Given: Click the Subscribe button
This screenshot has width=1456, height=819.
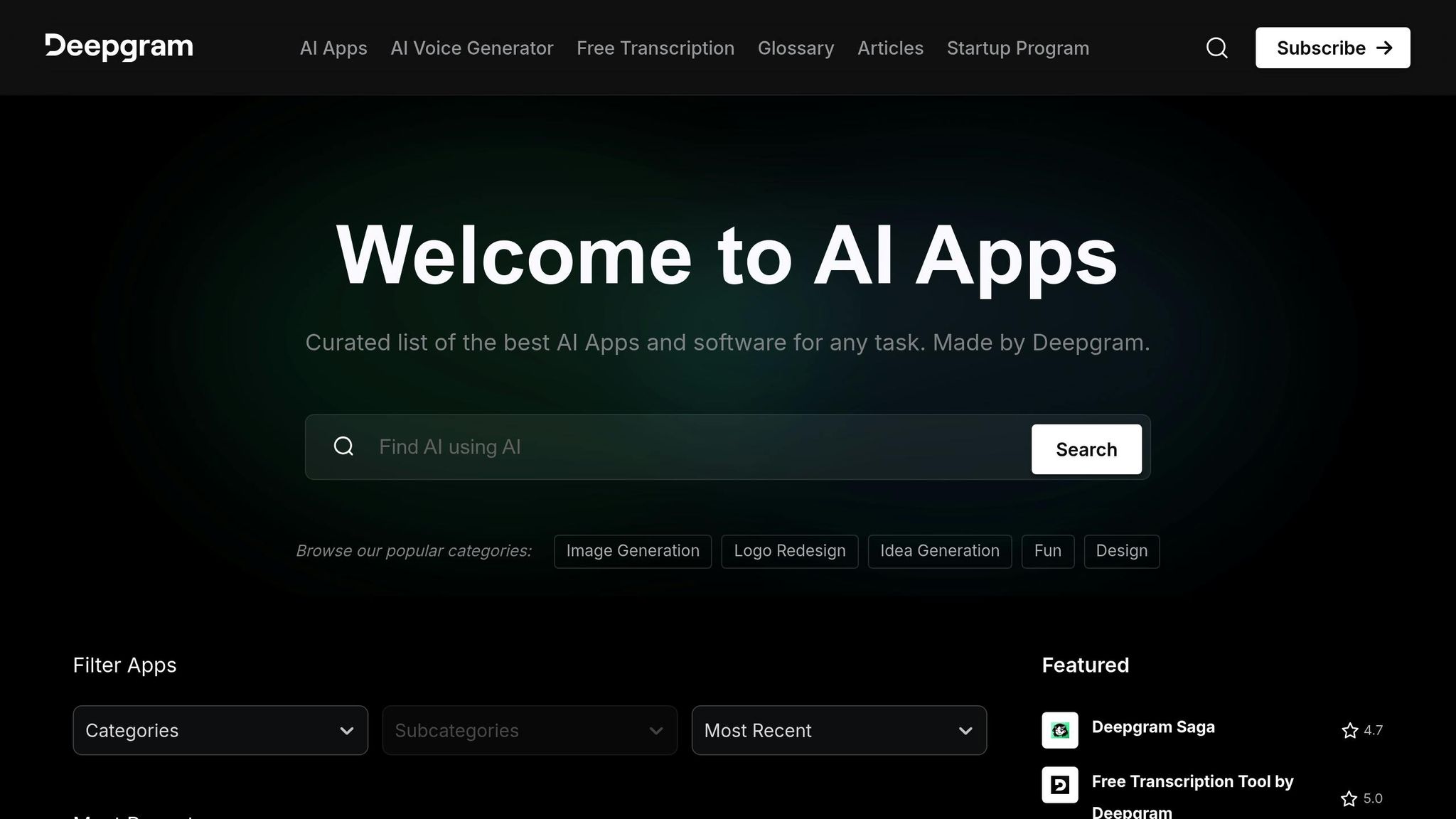Looking at the screenshot, I should click(x=1332, y=48).
